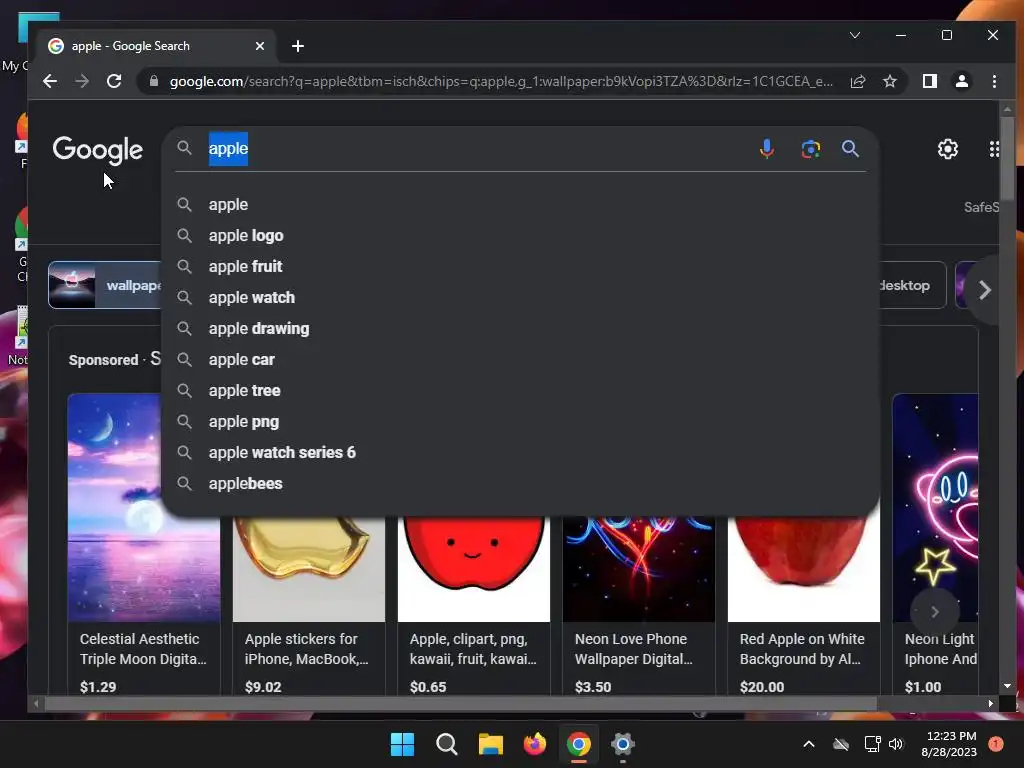Choose suggestion "apple fruit"
This screenshot has width=1024, height=768.
coord(520,266)
